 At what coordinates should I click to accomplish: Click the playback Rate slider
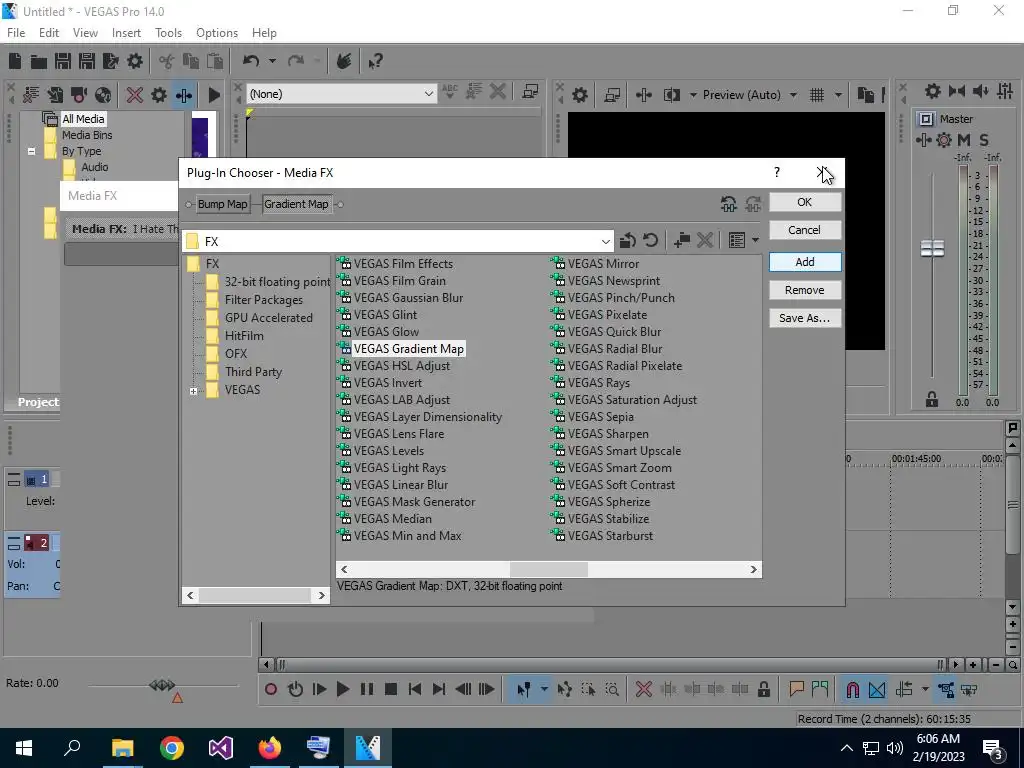coord(163,685)
